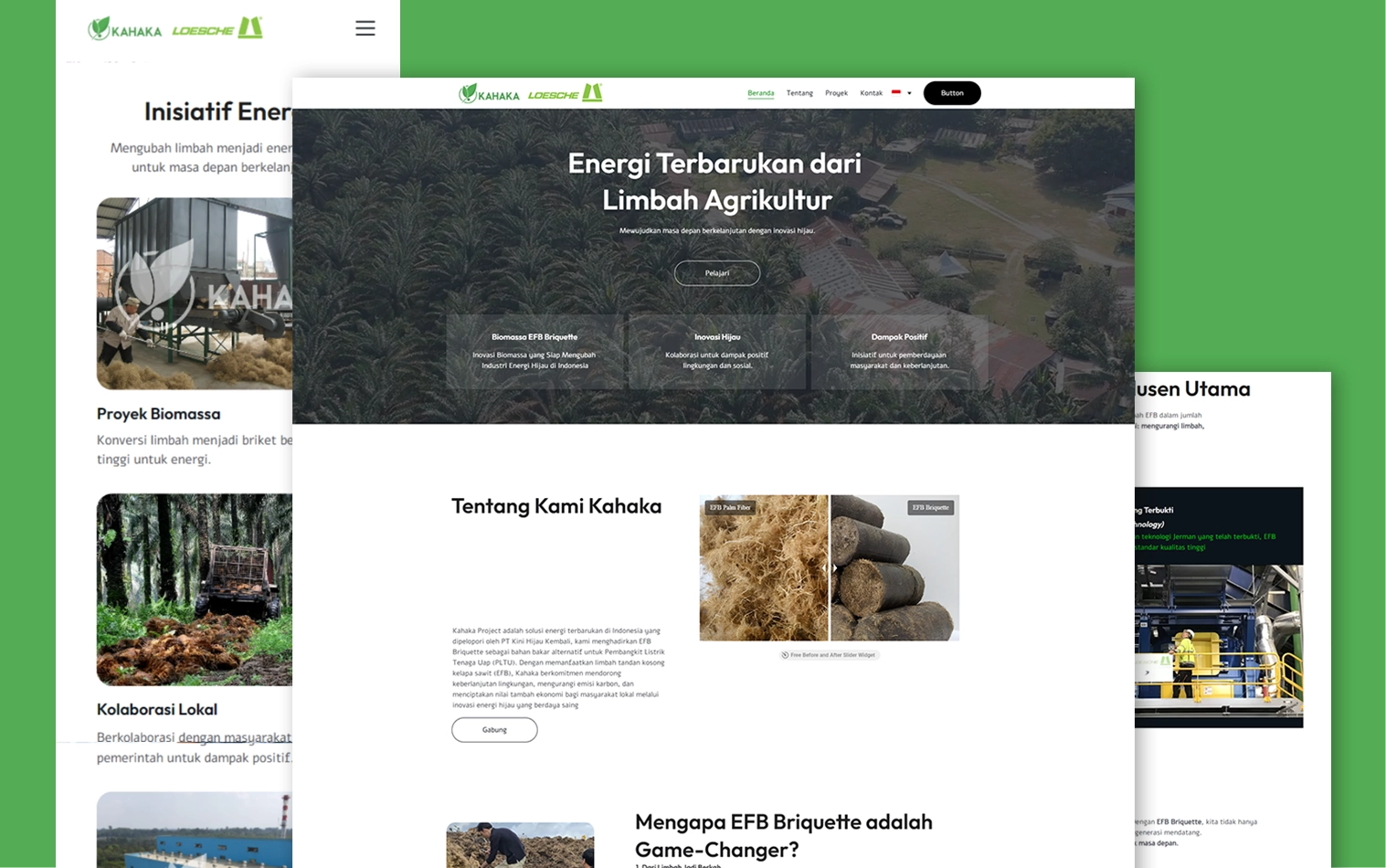
Task: Click the Pelajari button in the hero
Action: pos(716,273)
